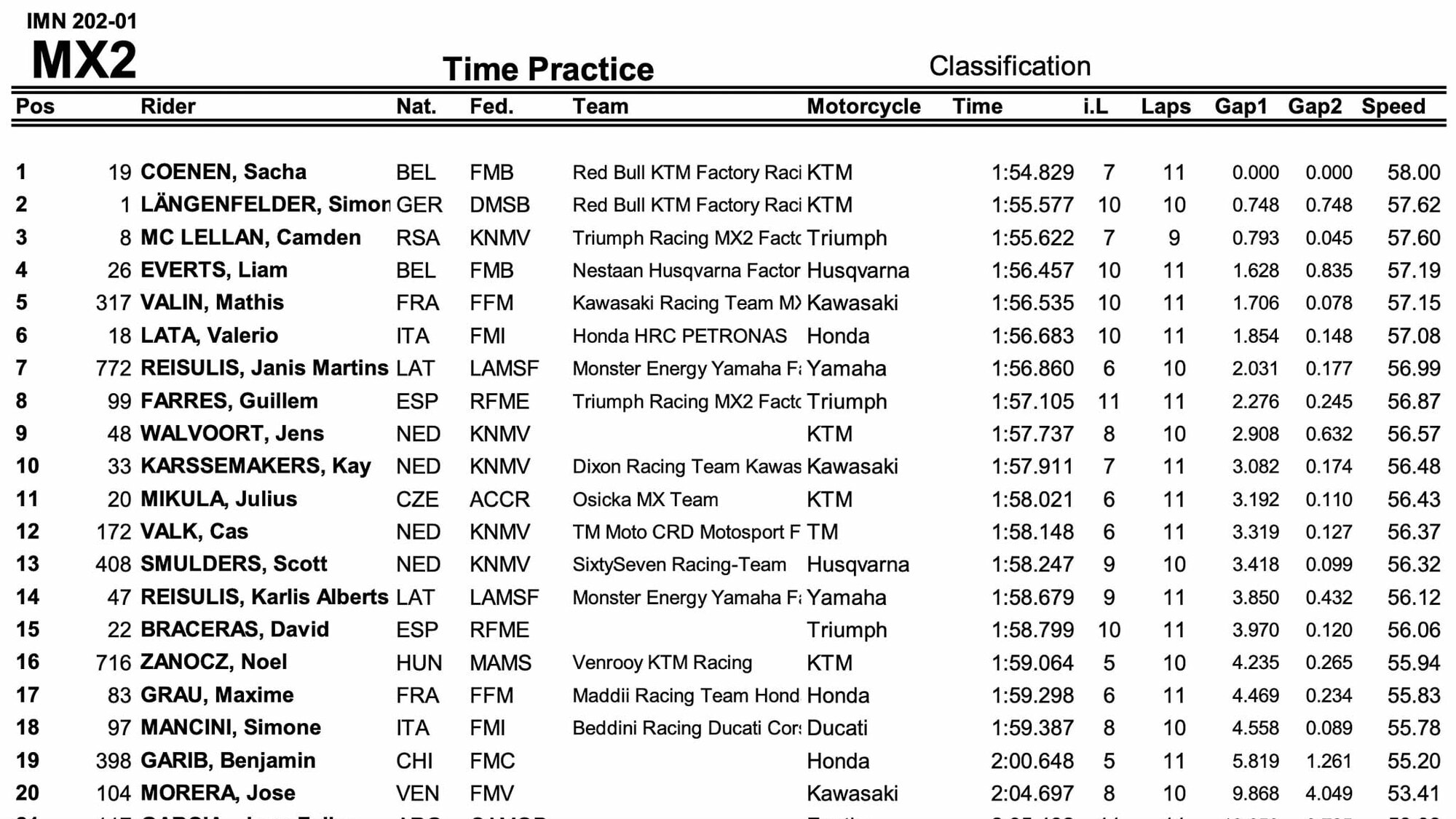Viewport: 1456px width, 819px height.
Task: Select rider COENEN, Sacha
Action: click(x=223, y=172)
